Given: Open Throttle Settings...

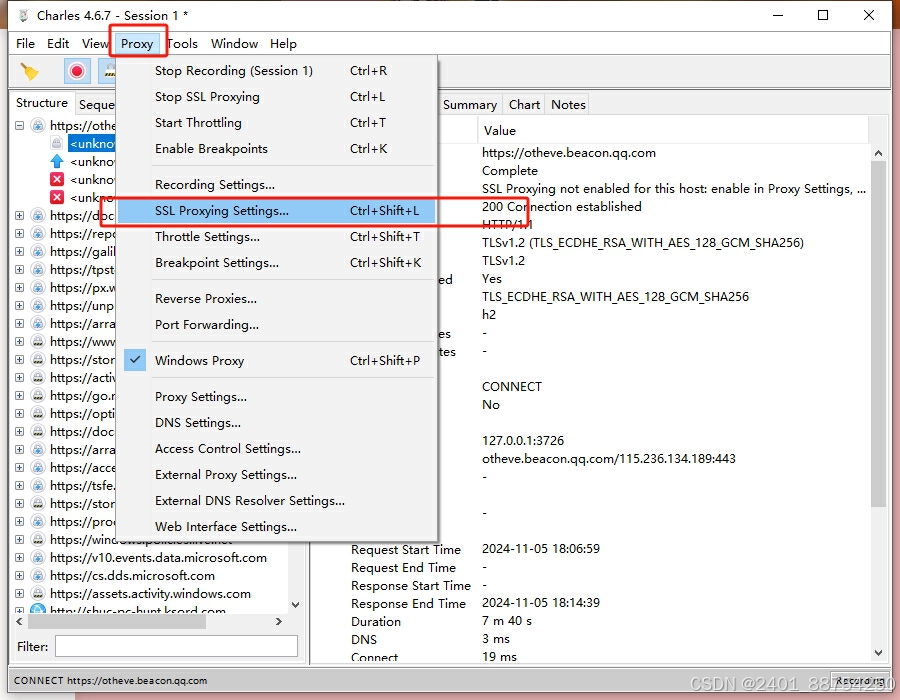Looking at the screenshot, I should click(x=276, y=236).
